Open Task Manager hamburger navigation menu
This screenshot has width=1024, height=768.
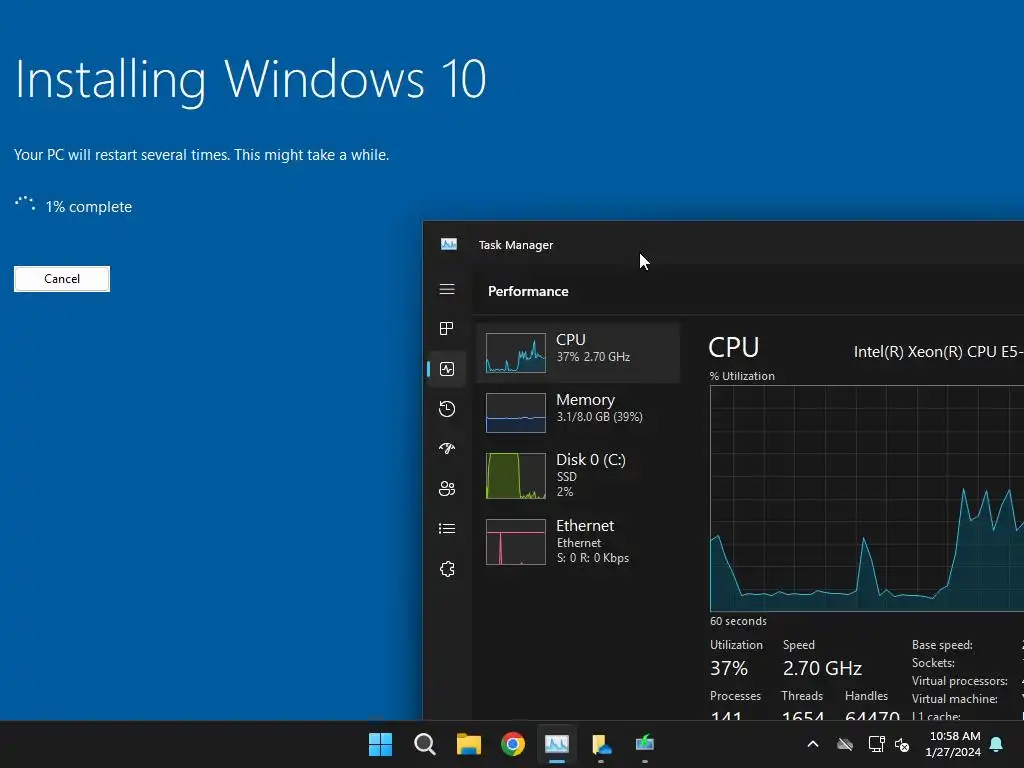tap(447, 289)
